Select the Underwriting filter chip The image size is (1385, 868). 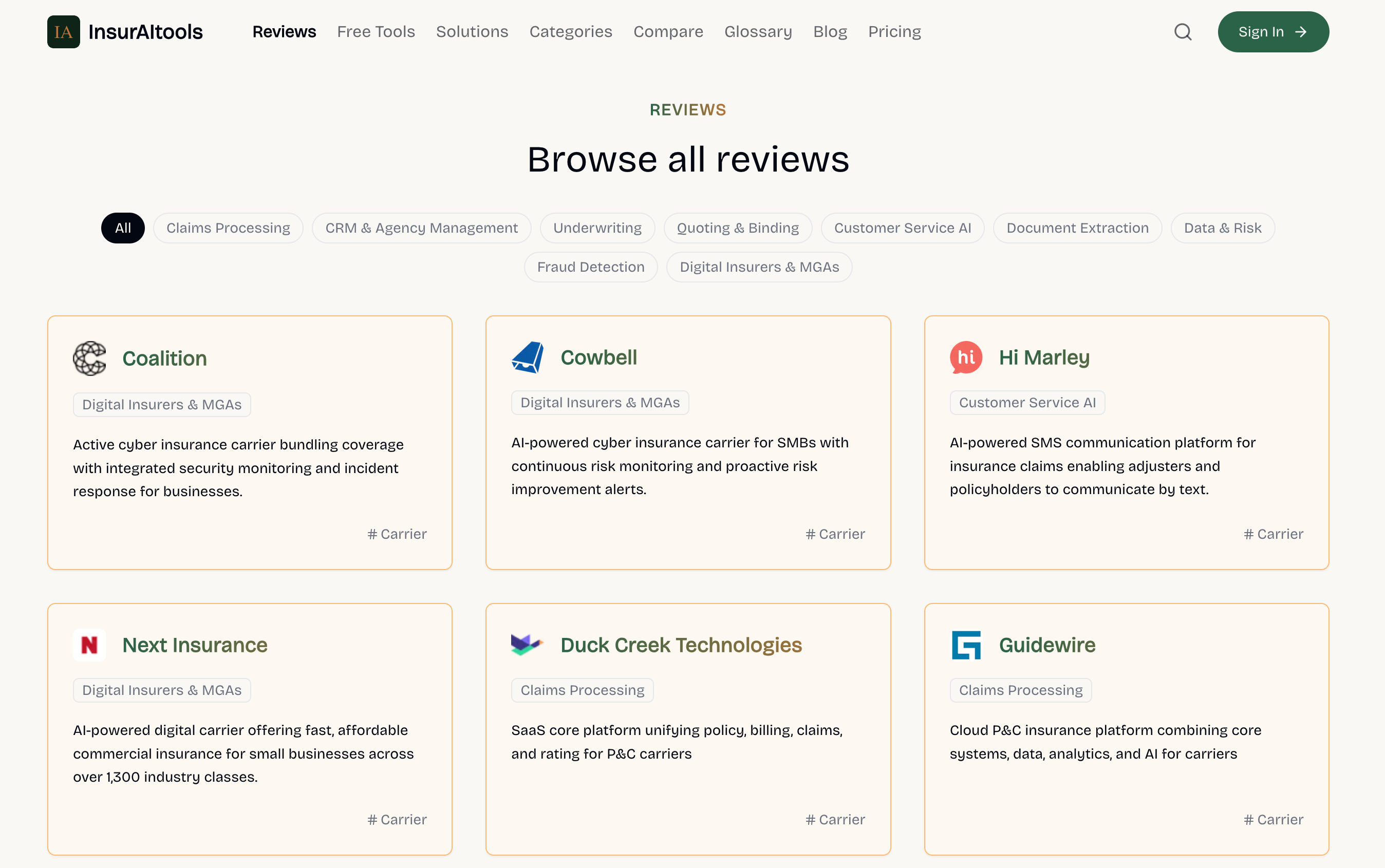[597, 228]
